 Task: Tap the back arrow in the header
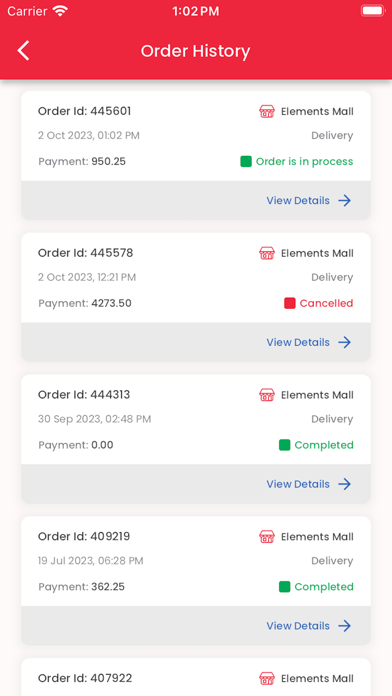pos(24,51)
